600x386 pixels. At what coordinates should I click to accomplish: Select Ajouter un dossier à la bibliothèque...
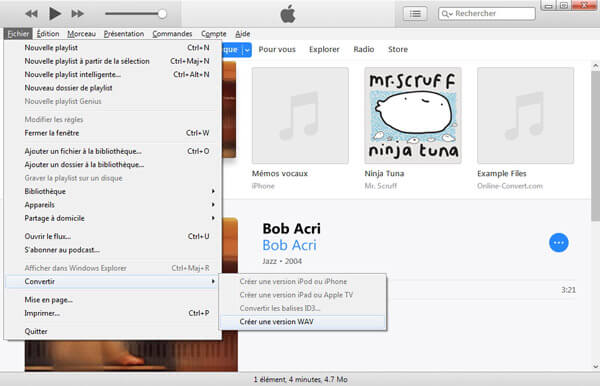[x=112, y=165]
